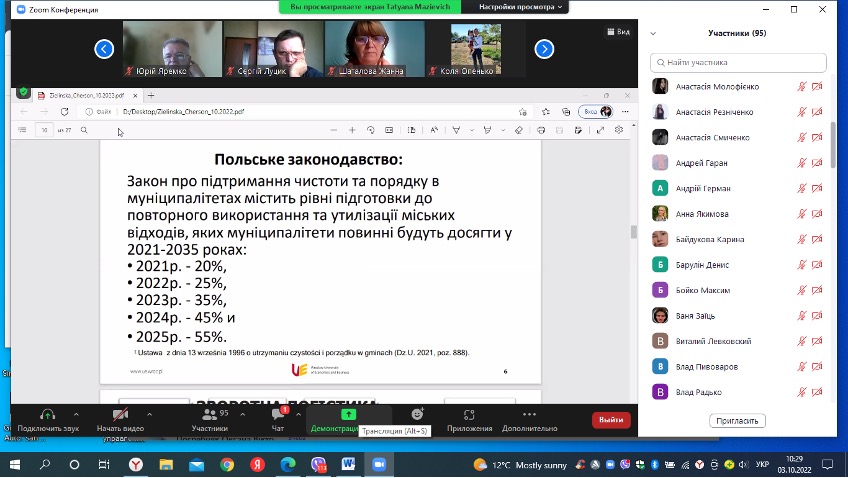Screen dimensions: 848x478
Task: Open the Дополнительно three-dots menu
Action: pos(529,420)
